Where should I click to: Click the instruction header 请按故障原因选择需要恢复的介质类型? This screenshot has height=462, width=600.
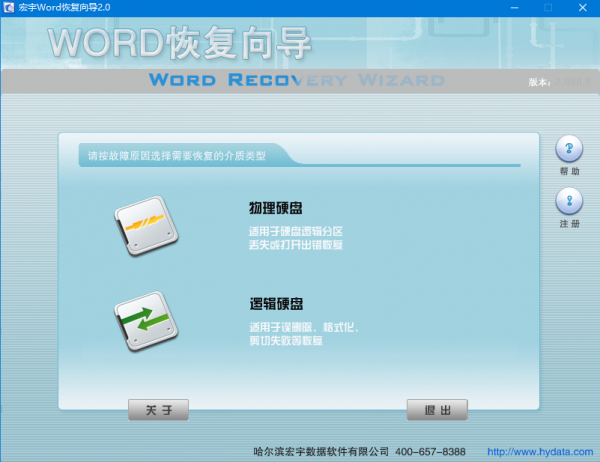(x=176, y=156)
